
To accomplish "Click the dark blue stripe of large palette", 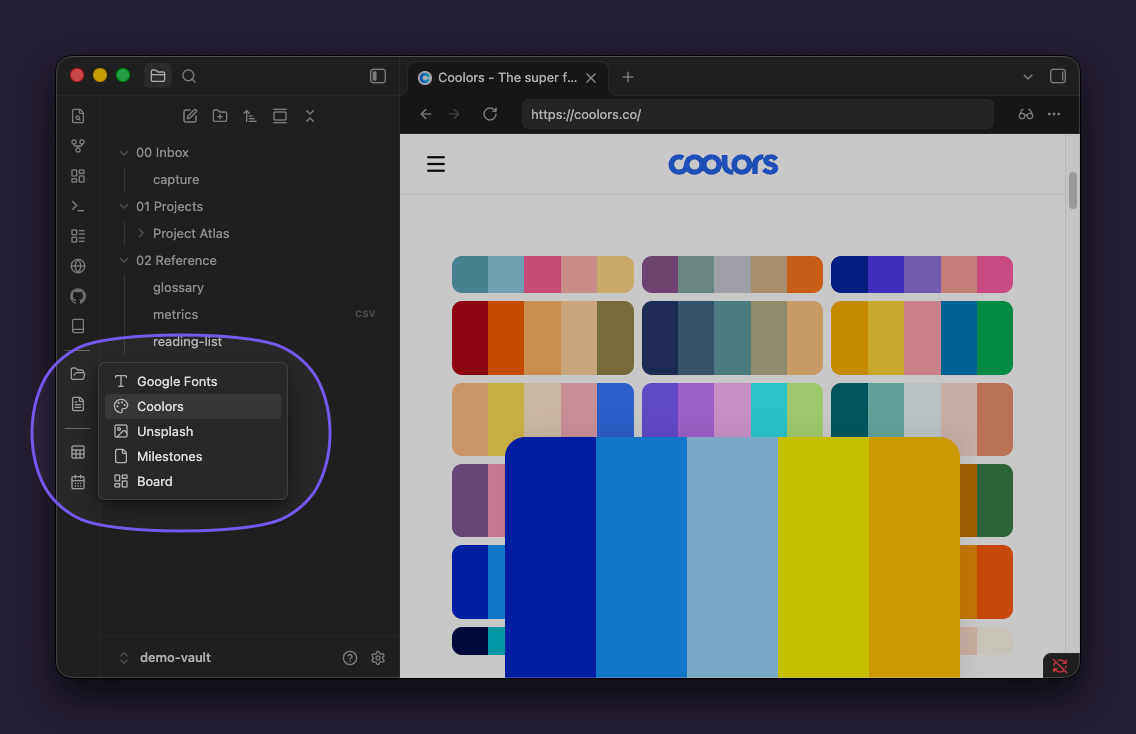I will point(551,558).
